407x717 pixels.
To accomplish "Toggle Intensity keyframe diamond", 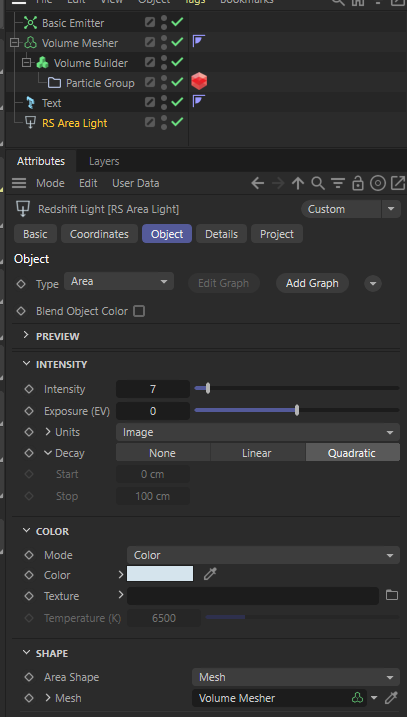I will [x=29, y=389].
